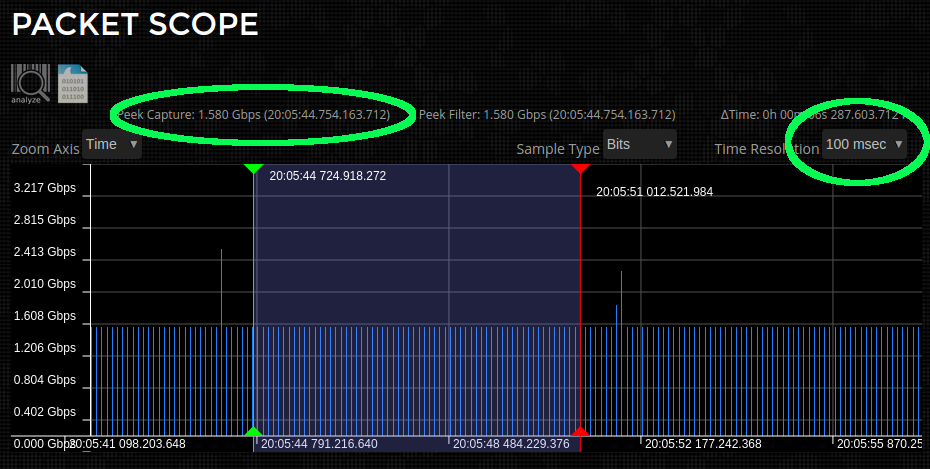
Task: Select the red end marker triangle at chart top
Action: point(580,168)
